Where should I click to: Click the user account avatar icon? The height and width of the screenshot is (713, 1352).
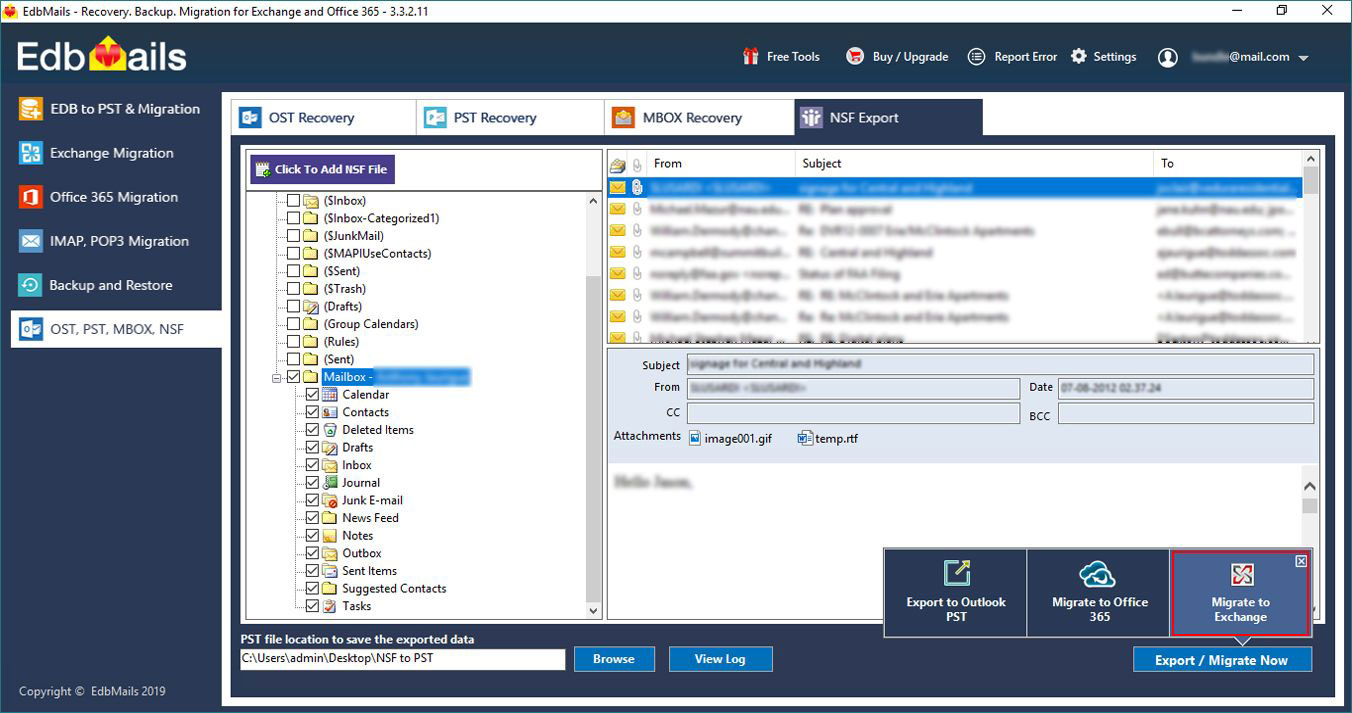[x=1167, y=58]
